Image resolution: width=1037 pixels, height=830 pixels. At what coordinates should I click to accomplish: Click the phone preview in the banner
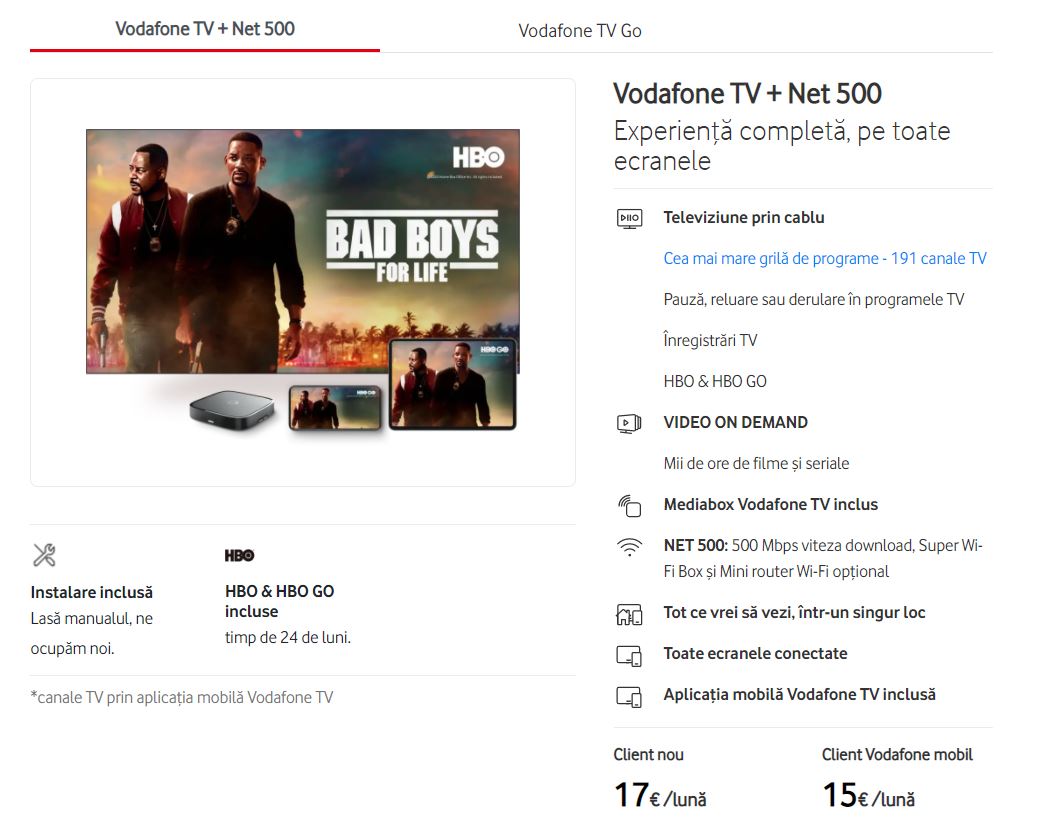point(335,407)
